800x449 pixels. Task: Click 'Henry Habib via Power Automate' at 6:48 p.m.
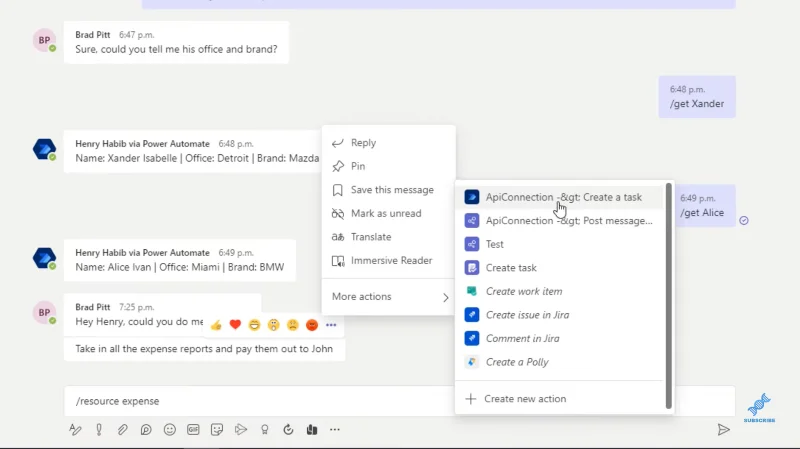coord(142,144)
